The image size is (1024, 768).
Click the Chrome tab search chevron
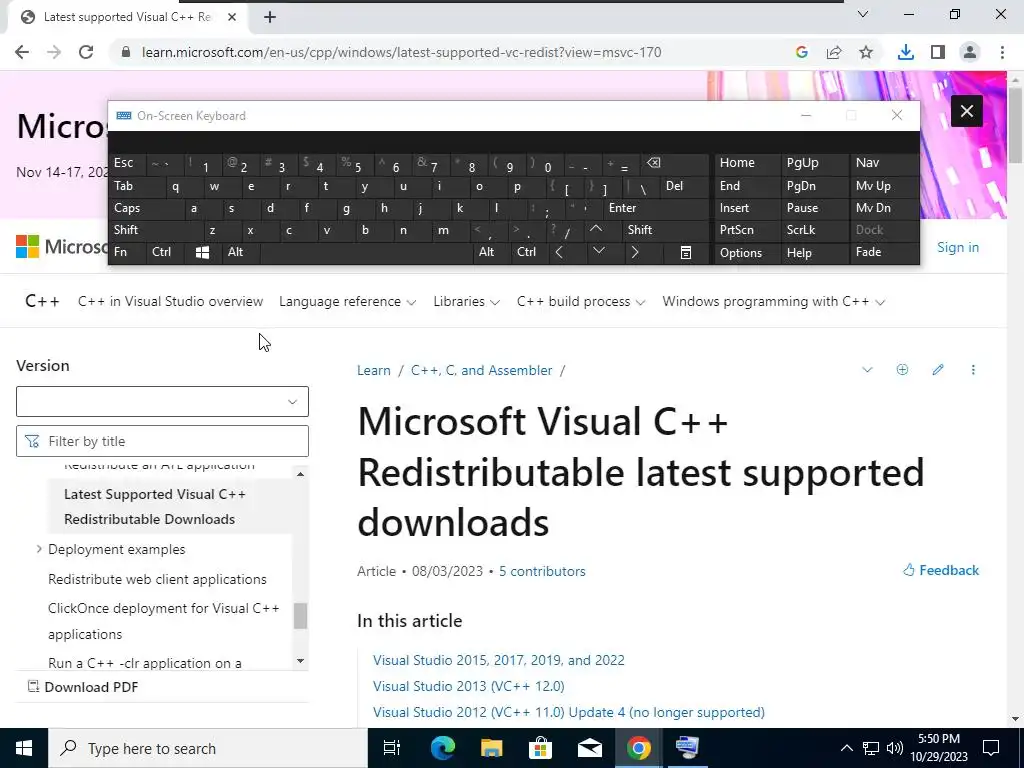coord(863,14)
